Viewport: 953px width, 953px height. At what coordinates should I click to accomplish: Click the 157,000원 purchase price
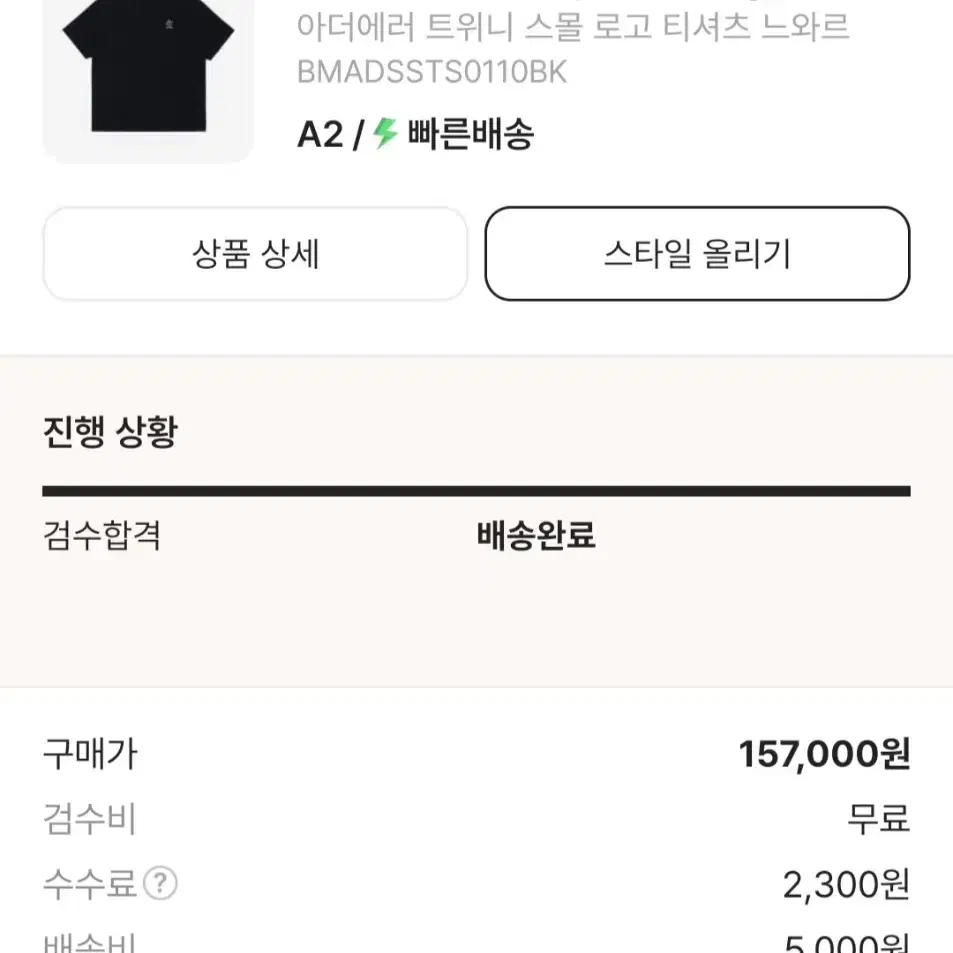(x=824, y=754)
